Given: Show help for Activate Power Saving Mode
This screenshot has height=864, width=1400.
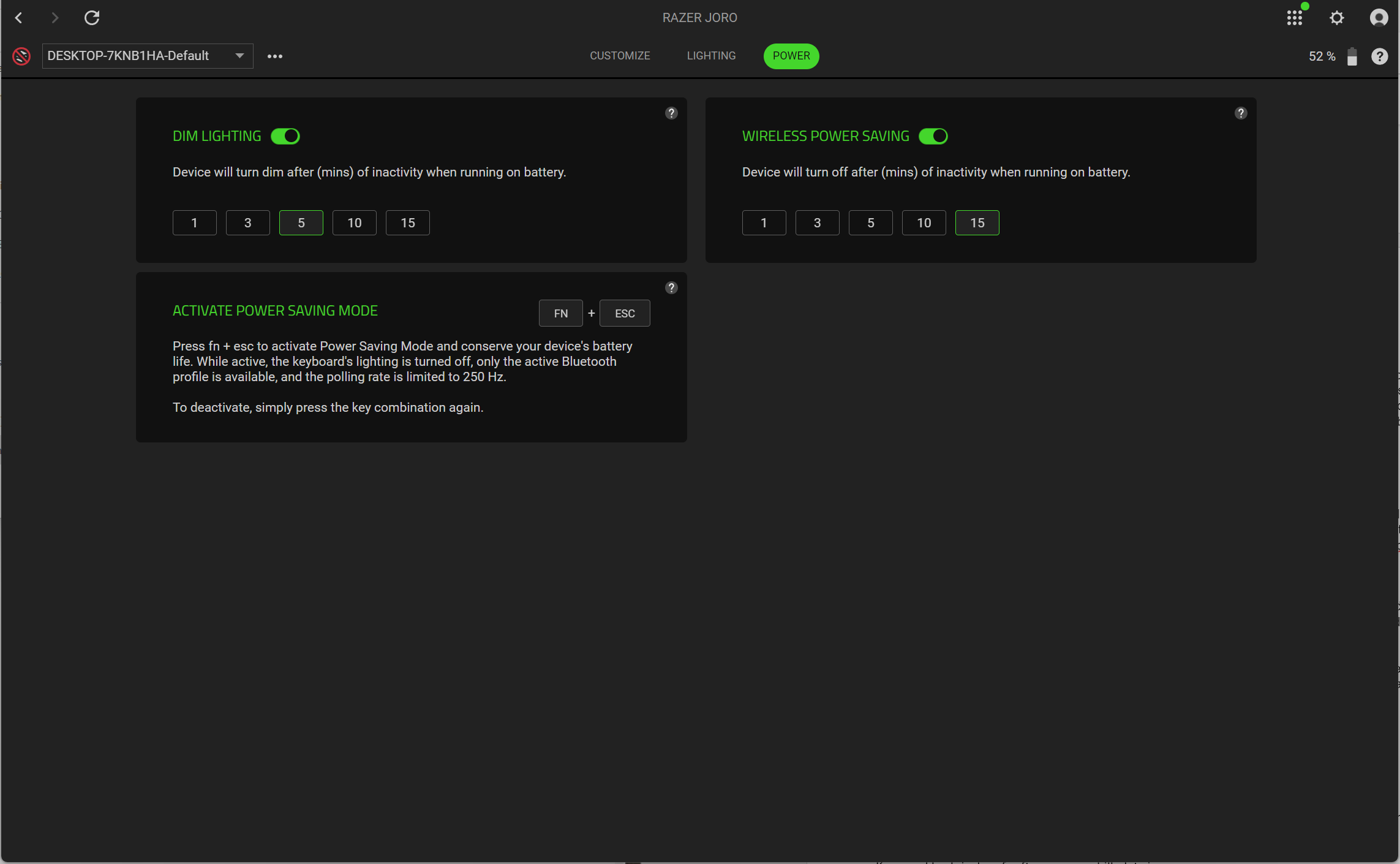Looking at the screenshot, I should pos(671,287).
